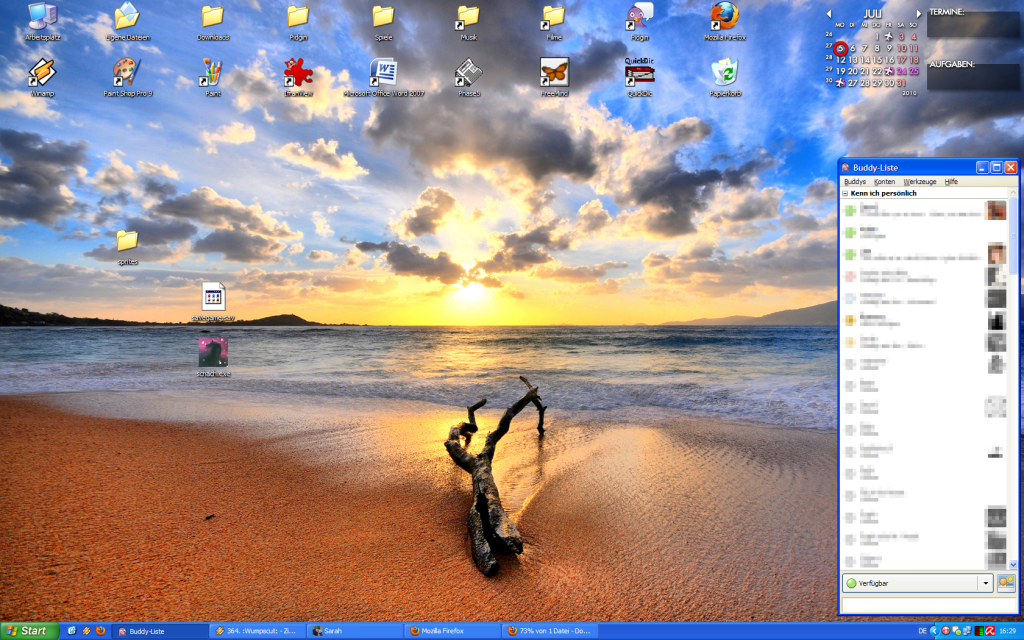Open the Papierkorb recycle bin
The height and width of the screenshot is (640, 1024).
(x=725, y=73)
